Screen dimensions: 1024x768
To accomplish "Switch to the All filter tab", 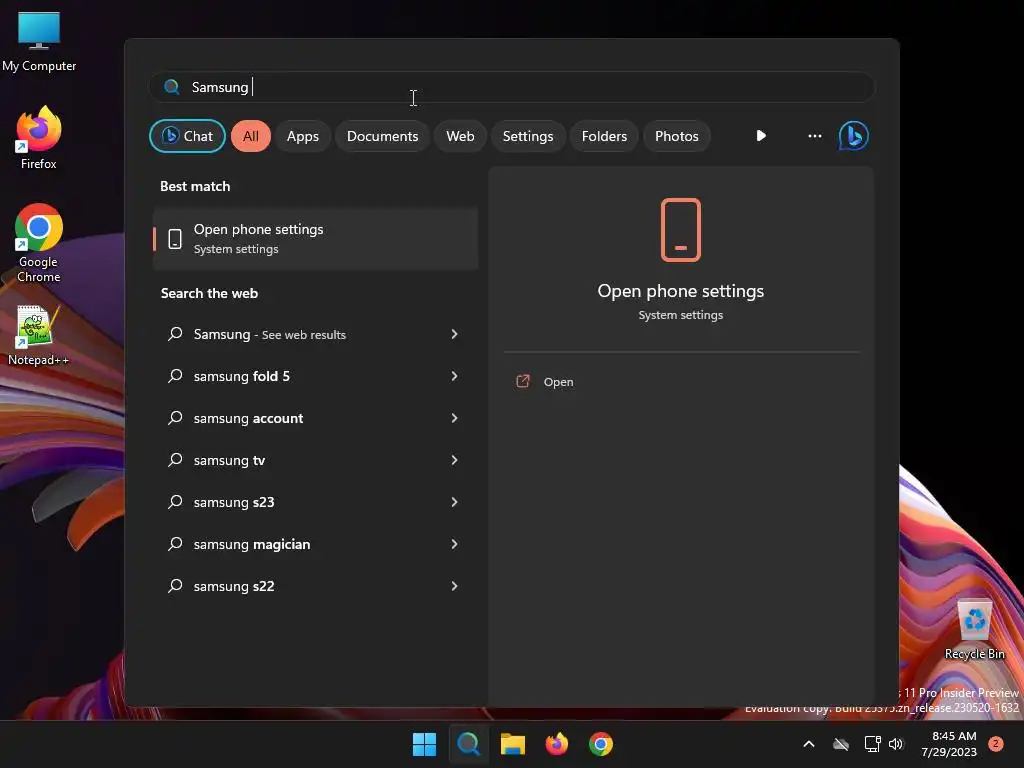I will tap(251, 136).
